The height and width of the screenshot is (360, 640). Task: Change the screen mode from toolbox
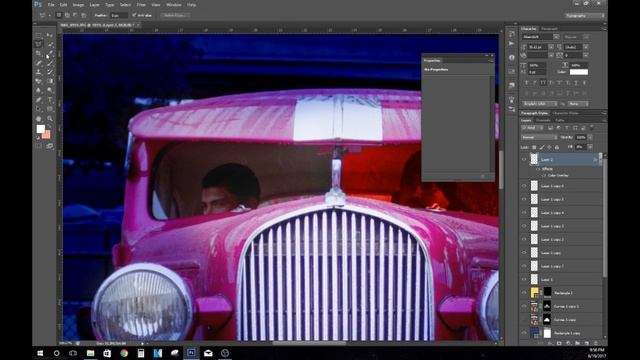50,146
